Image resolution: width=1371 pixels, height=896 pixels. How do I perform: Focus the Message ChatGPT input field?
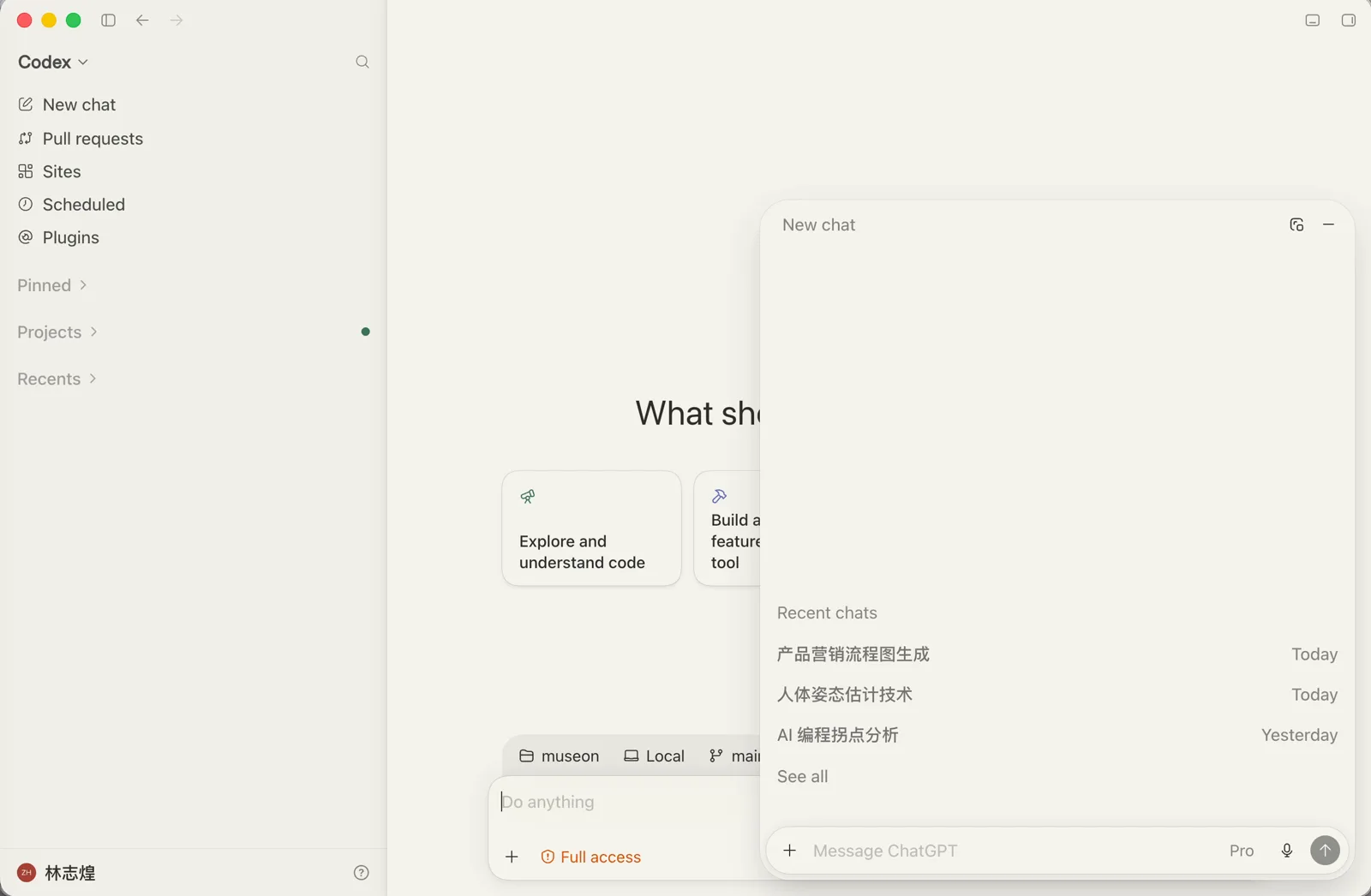pyautogui.click(x=1011, y=851)
